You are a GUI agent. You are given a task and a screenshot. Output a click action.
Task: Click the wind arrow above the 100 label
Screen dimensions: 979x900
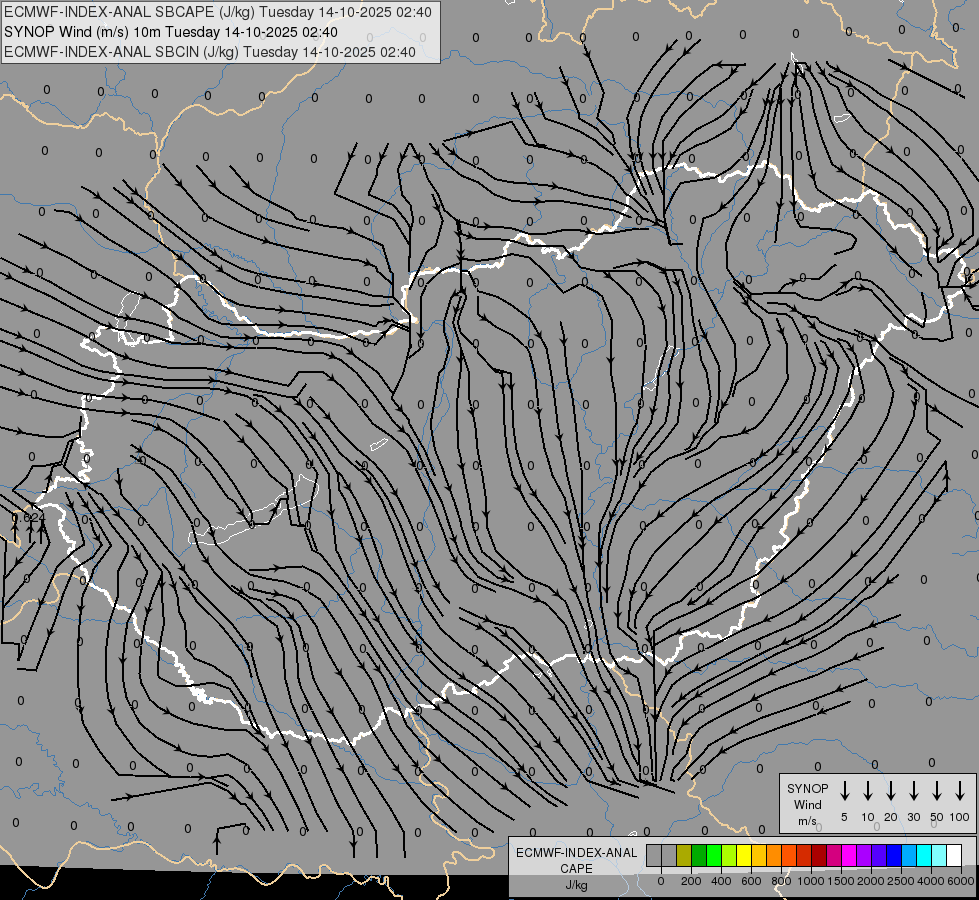[960, 791]
